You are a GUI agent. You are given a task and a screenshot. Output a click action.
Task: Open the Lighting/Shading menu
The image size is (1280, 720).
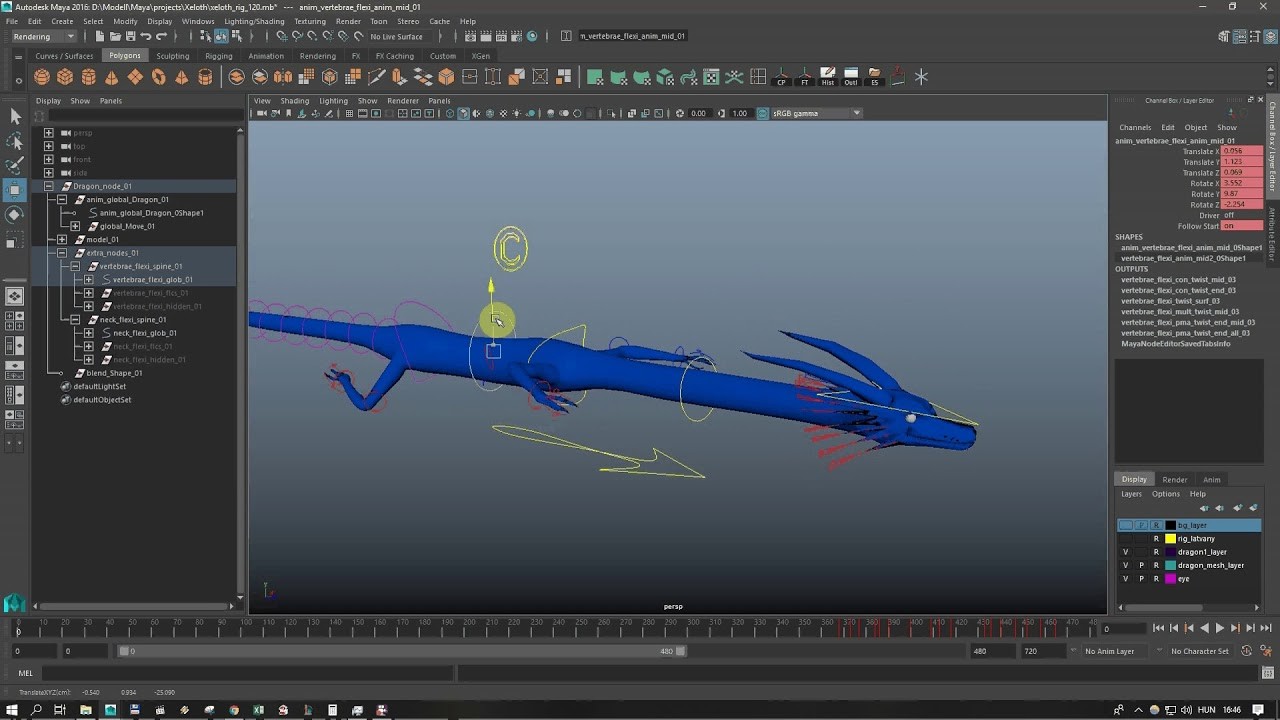point(254,21)
